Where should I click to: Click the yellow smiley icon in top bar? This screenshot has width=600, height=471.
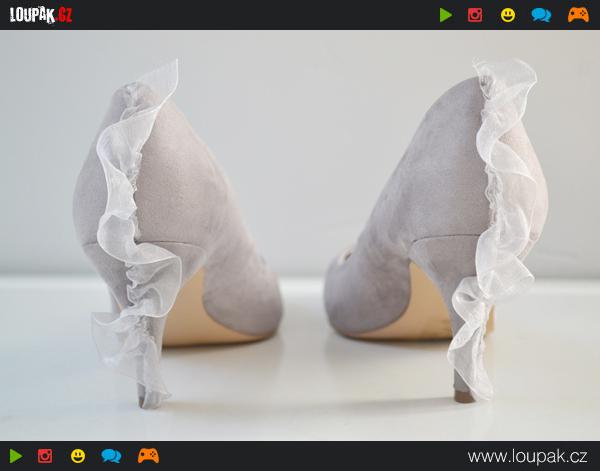click(x=508, y=15)
